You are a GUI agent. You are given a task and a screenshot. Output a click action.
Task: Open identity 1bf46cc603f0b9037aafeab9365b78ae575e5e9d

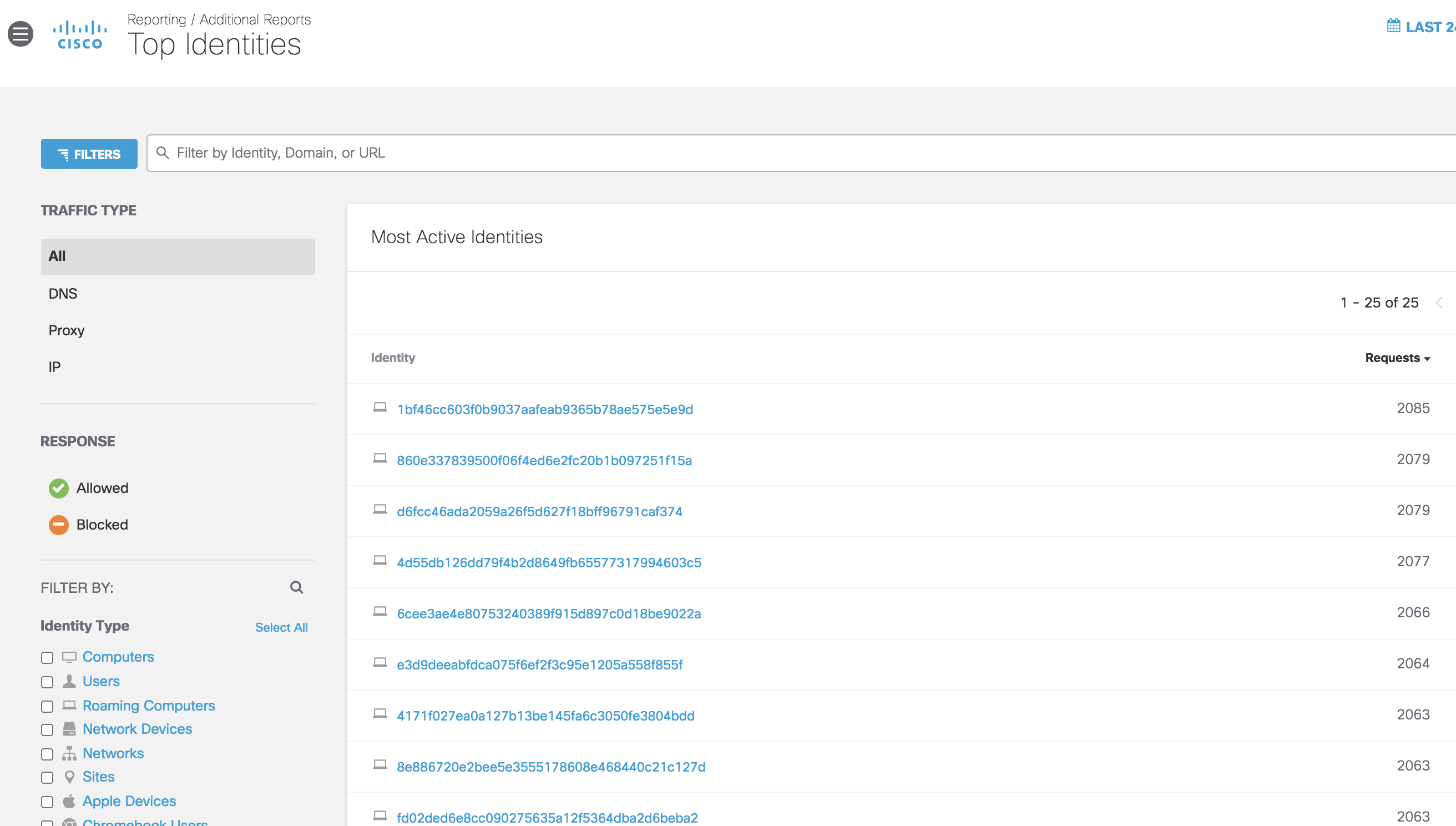tap(545, 409)
